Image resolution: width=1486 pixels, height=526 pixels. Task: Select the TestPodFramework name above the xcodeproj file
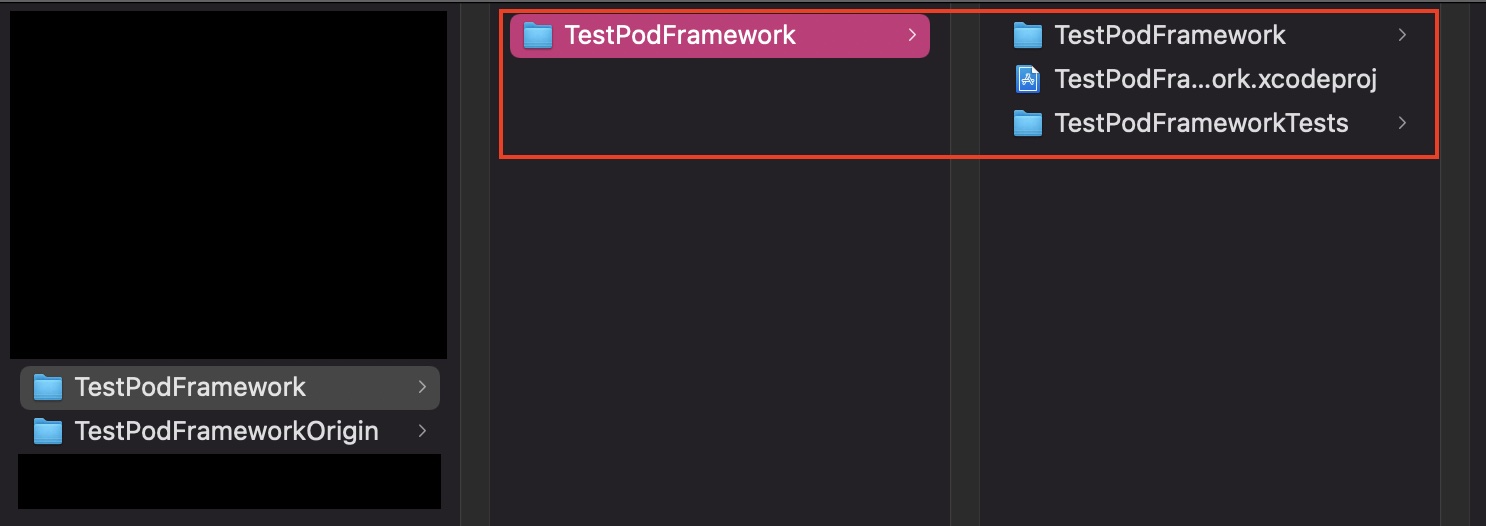click(1170, 35)
